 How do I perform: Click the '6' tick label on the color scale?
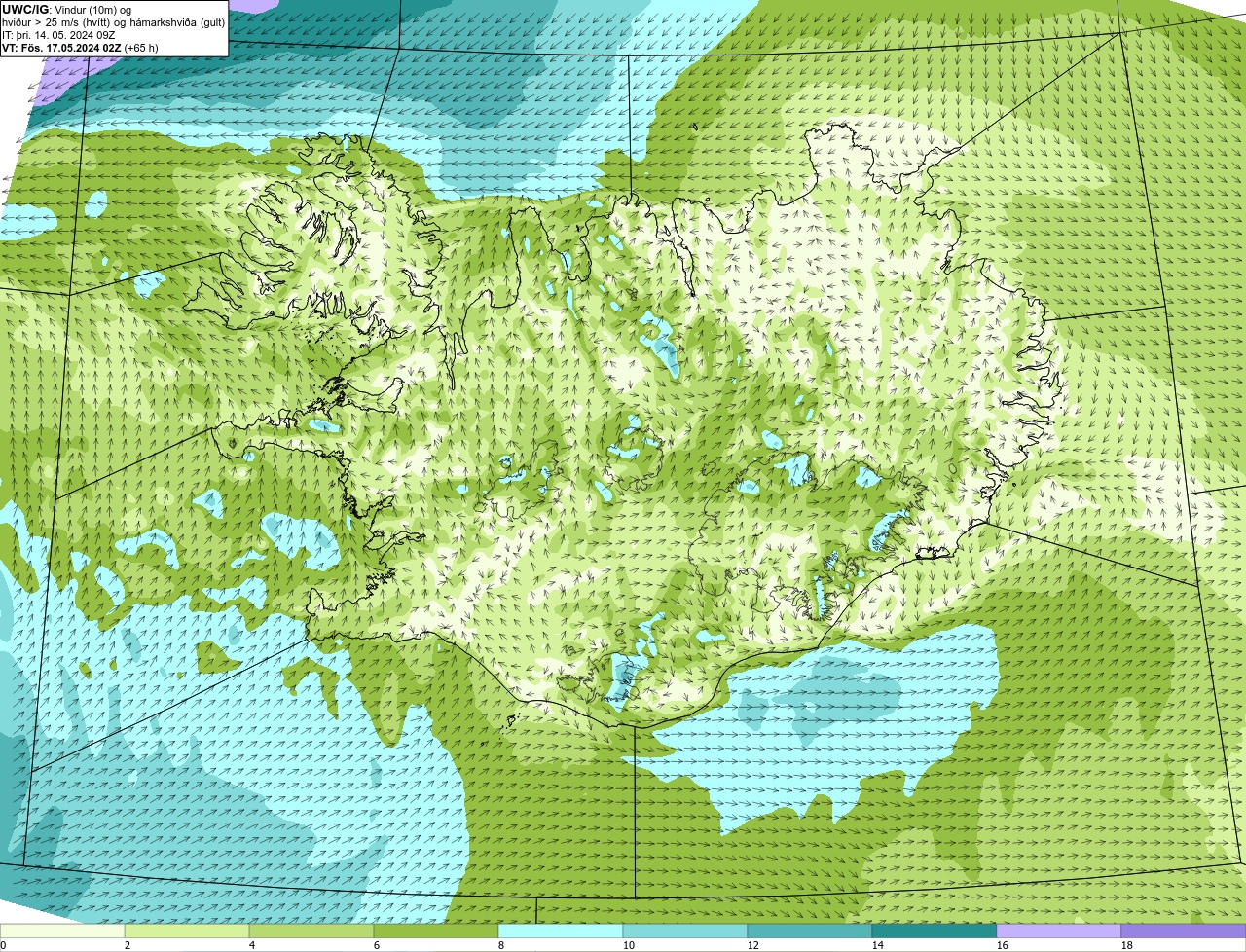377,945
